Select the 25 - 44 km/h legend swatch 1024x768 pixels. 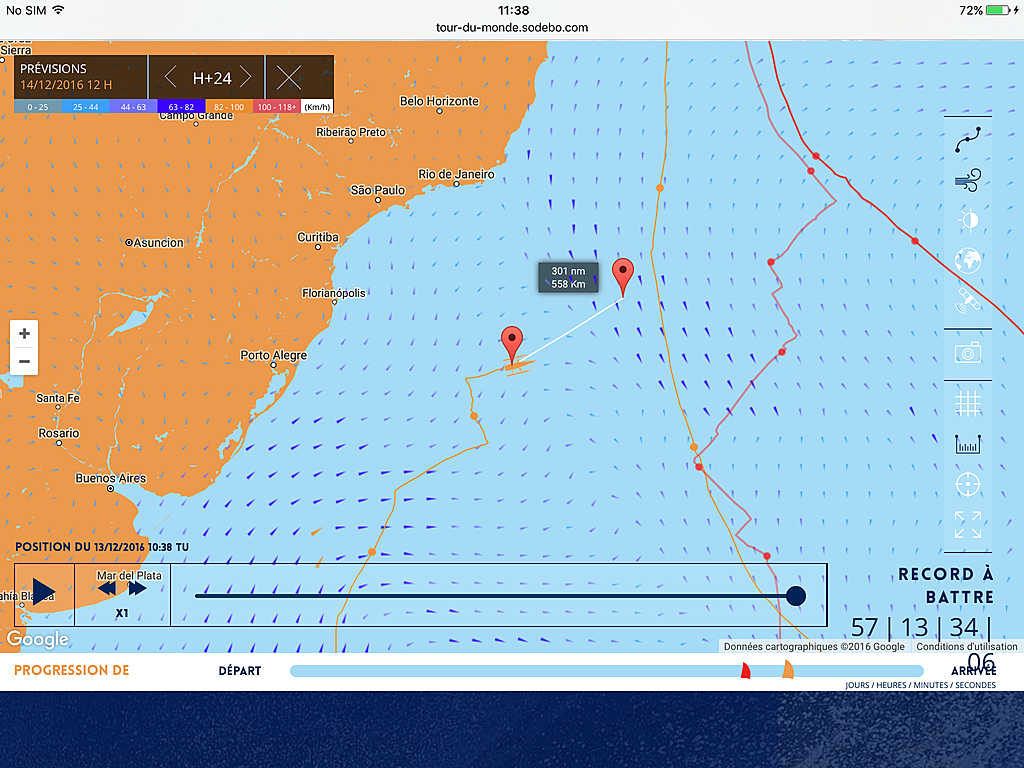[86, 107]
